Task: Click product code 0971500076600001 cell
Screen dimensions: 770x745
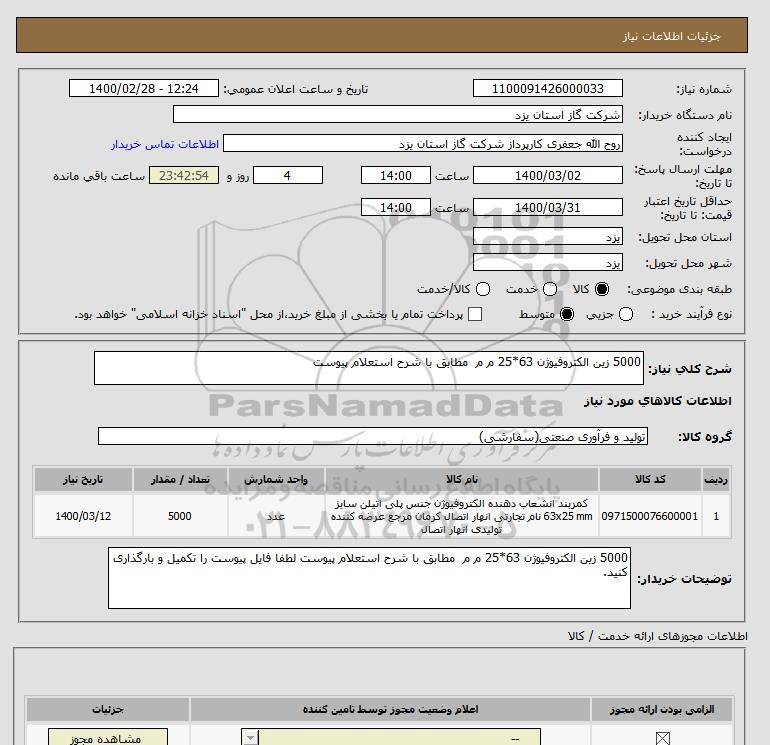Action: [650, 516]
